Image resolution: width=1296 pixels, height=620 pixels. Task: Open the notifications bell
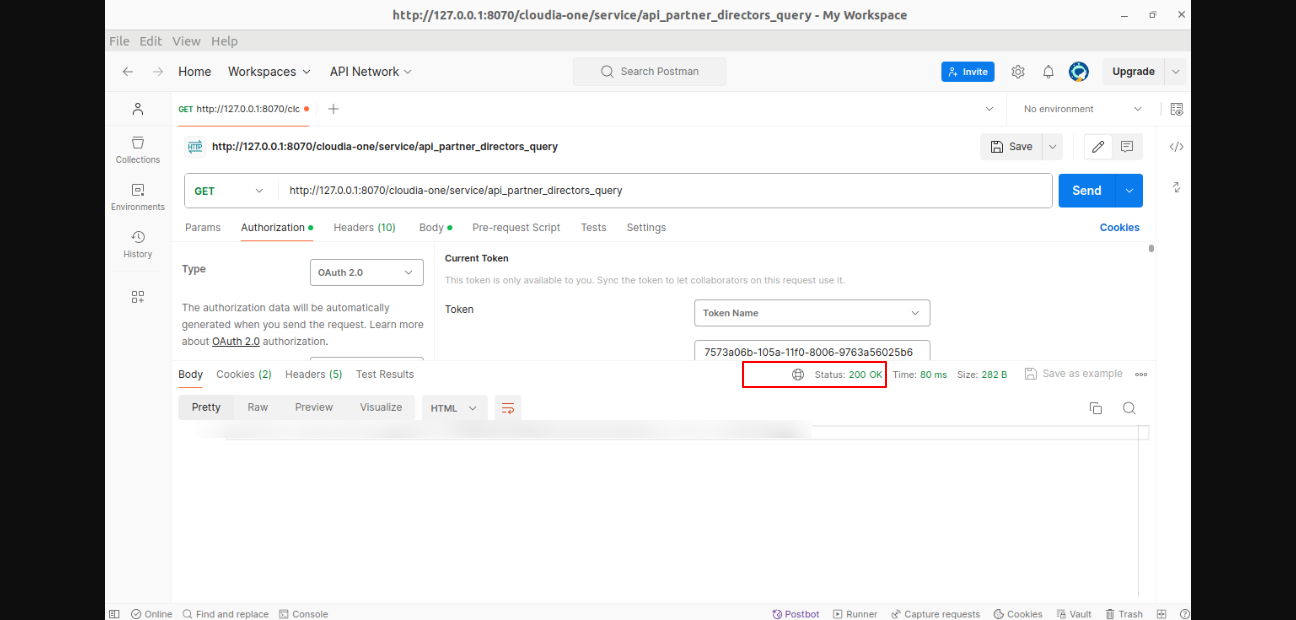pyautogui.click(x=1048, y=72)
